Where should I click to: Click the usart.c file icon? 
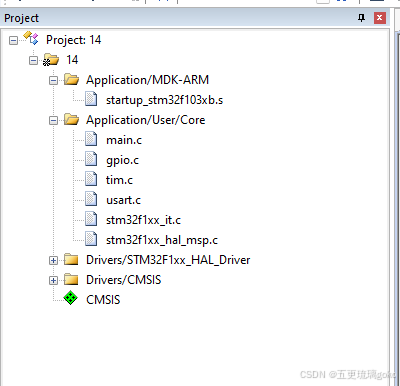point(91,199)
